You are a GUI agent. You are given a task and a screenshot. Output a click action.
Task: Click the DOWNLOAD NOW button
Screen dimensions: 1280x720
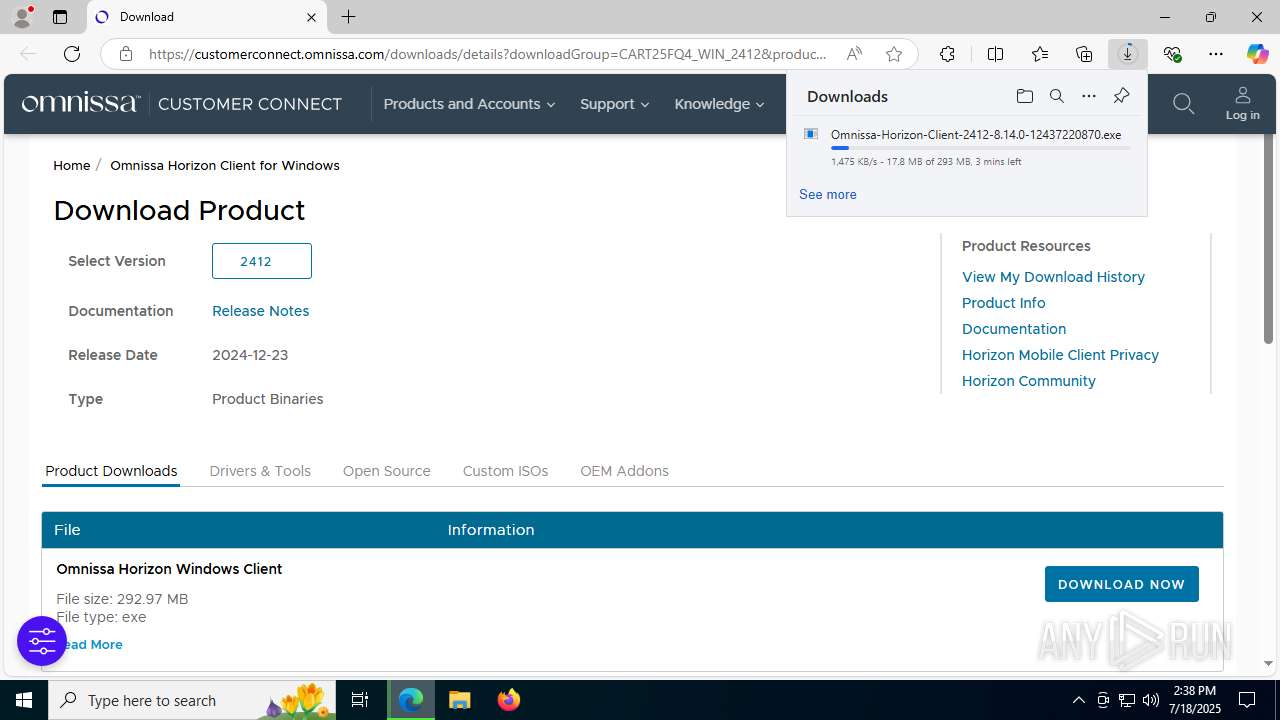point(1121,584)
